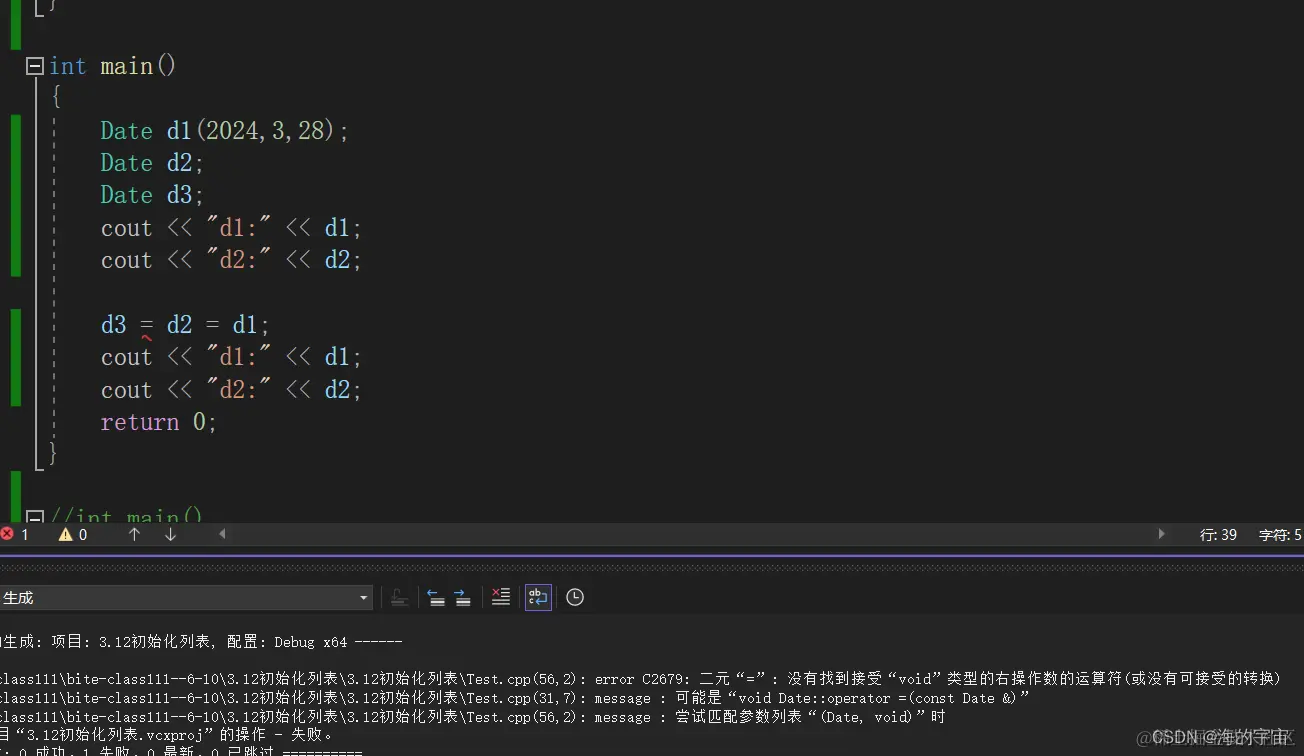Collapse the int main() function block
1304x756 pixels.
point(35,67)
